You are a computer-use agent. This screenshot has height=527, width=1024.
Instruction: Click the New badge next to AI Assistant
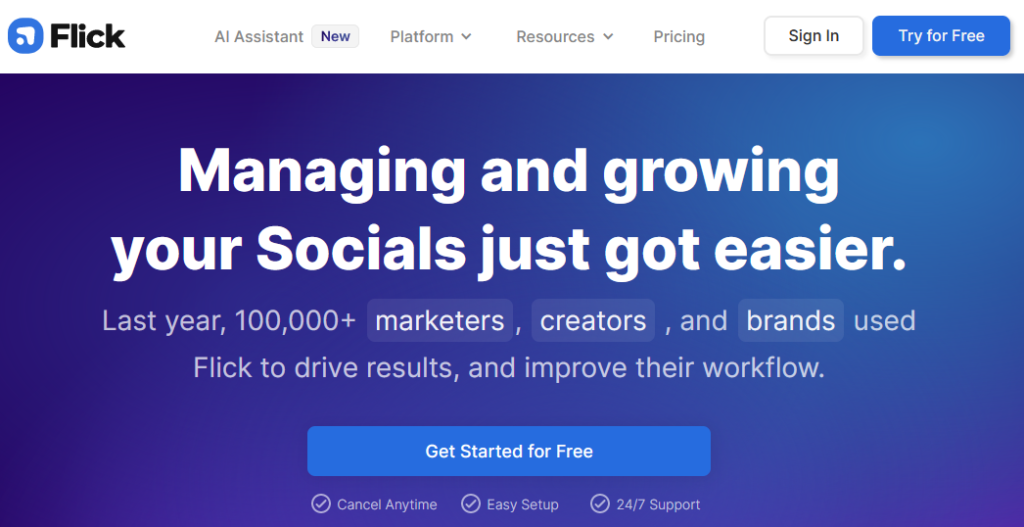click(x=335, y=36)
